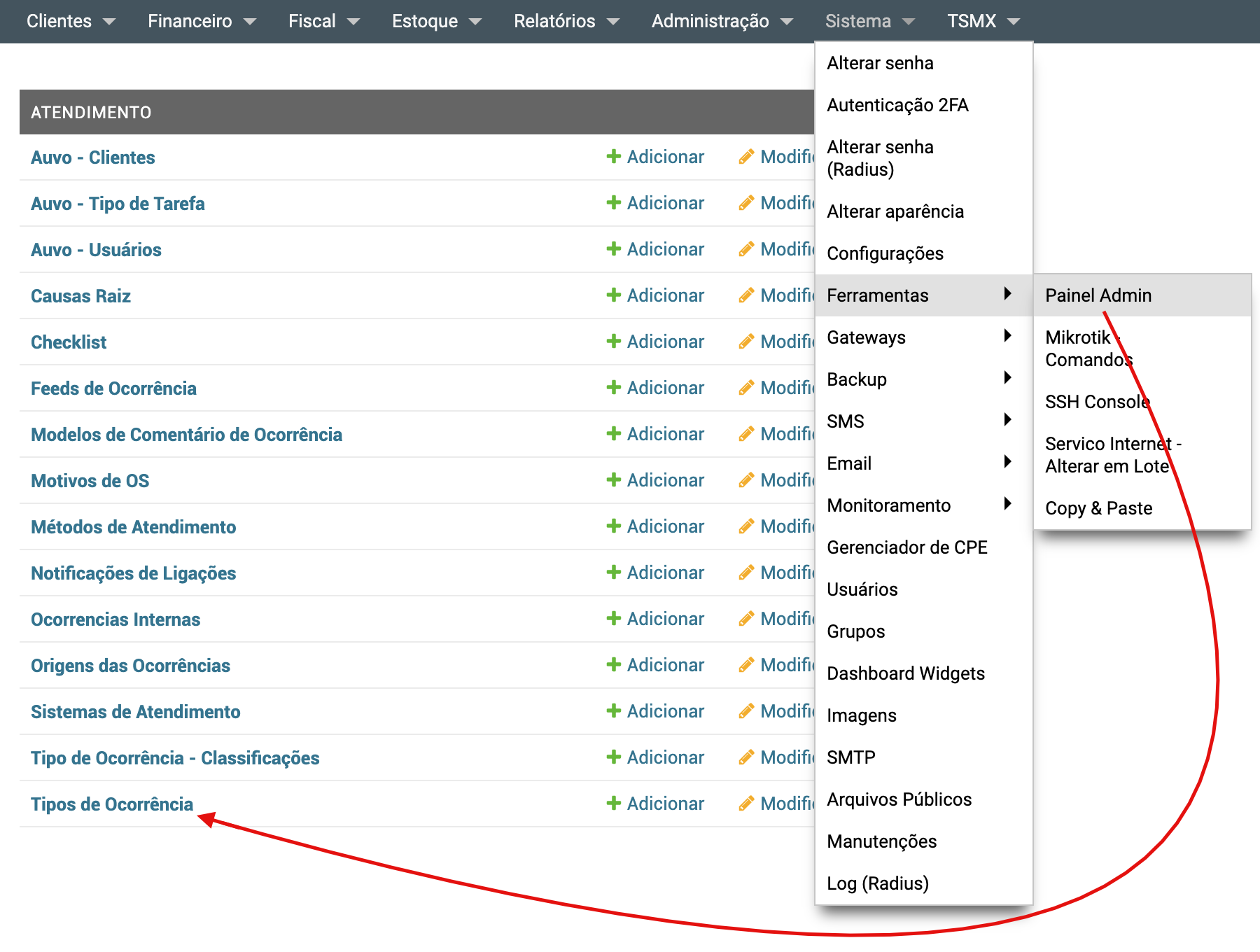Expand the Gateways submenu arrow

pos(1007,336)
